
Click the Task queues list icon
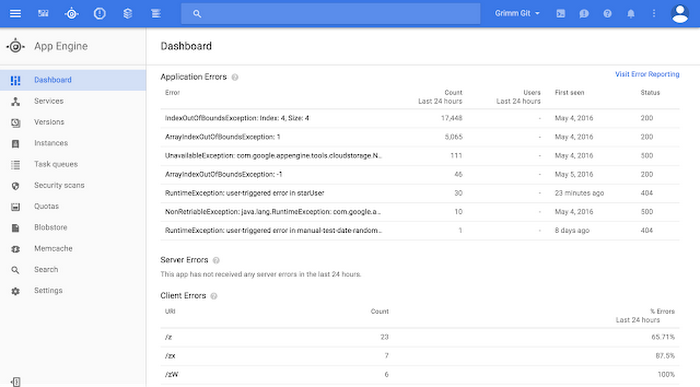pyautogui.click(x=16, y=165)
